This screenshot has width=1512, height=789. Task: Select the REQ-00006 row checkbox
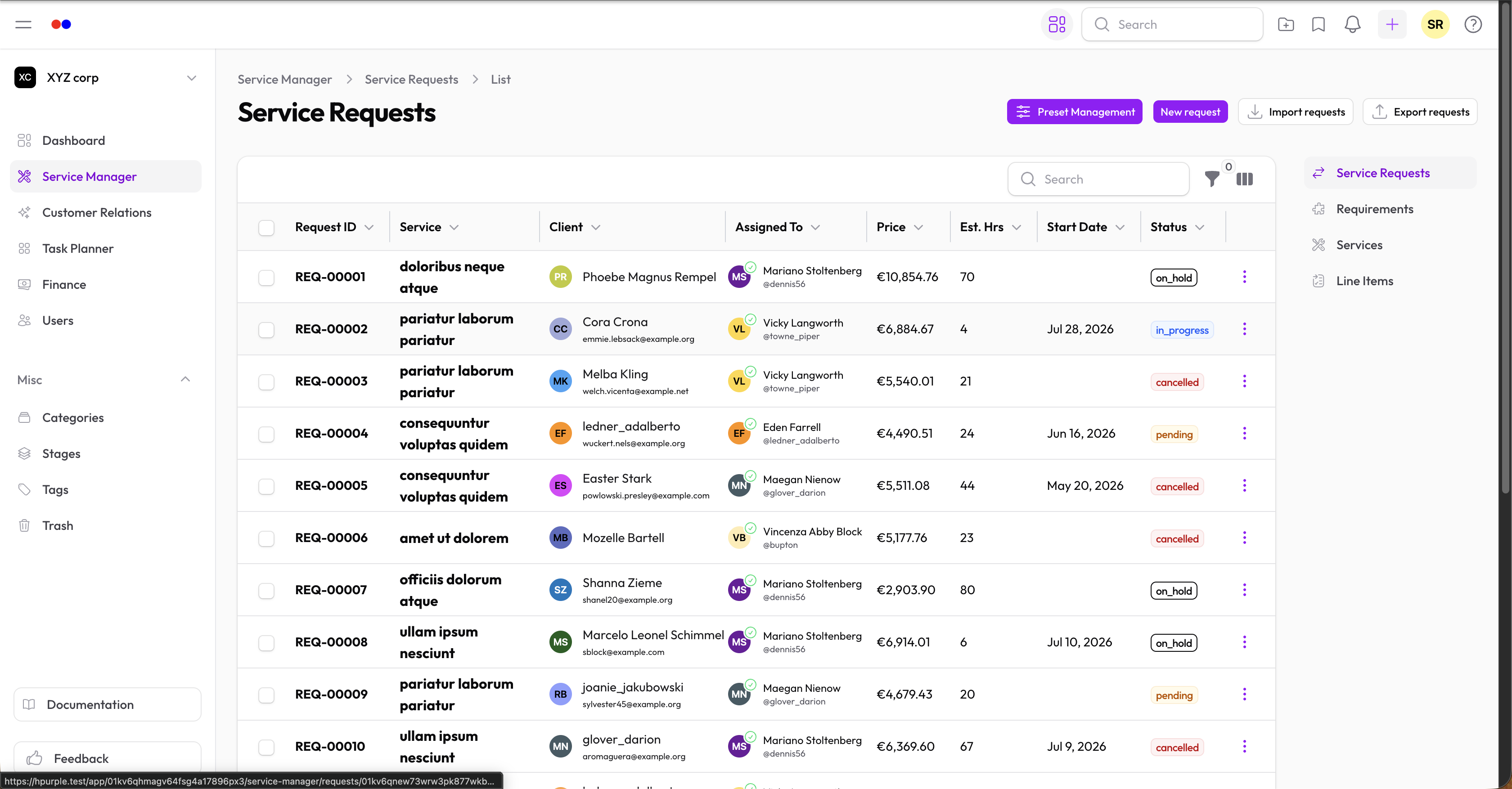pos(266,538)
